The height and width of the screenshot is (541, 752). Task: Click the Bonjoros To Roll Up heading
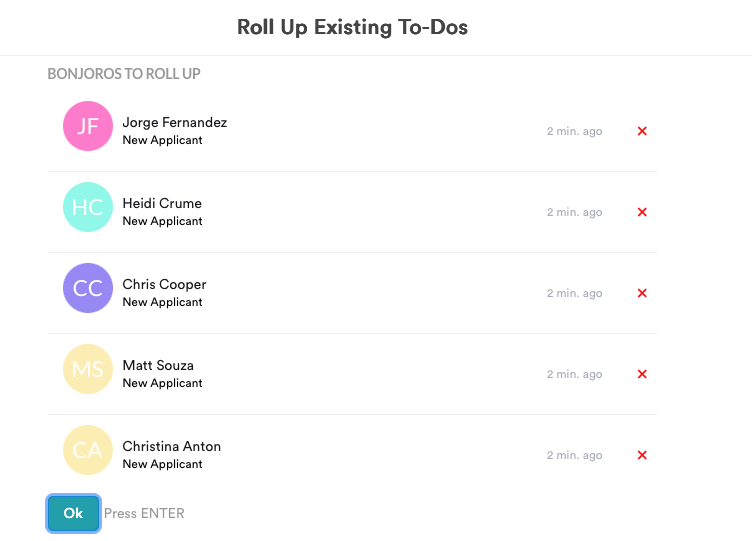[x=124, y=73]
